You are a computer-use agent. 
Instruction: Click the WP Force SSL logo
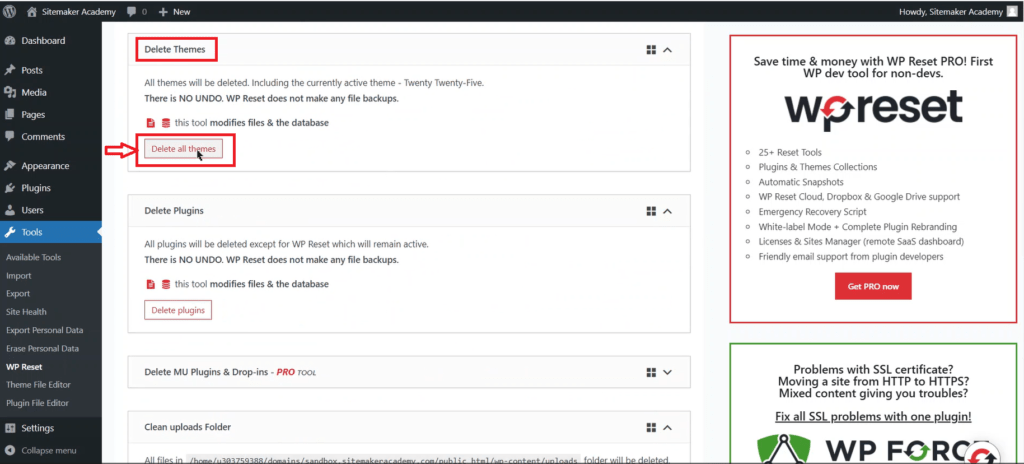coord(873,450)
